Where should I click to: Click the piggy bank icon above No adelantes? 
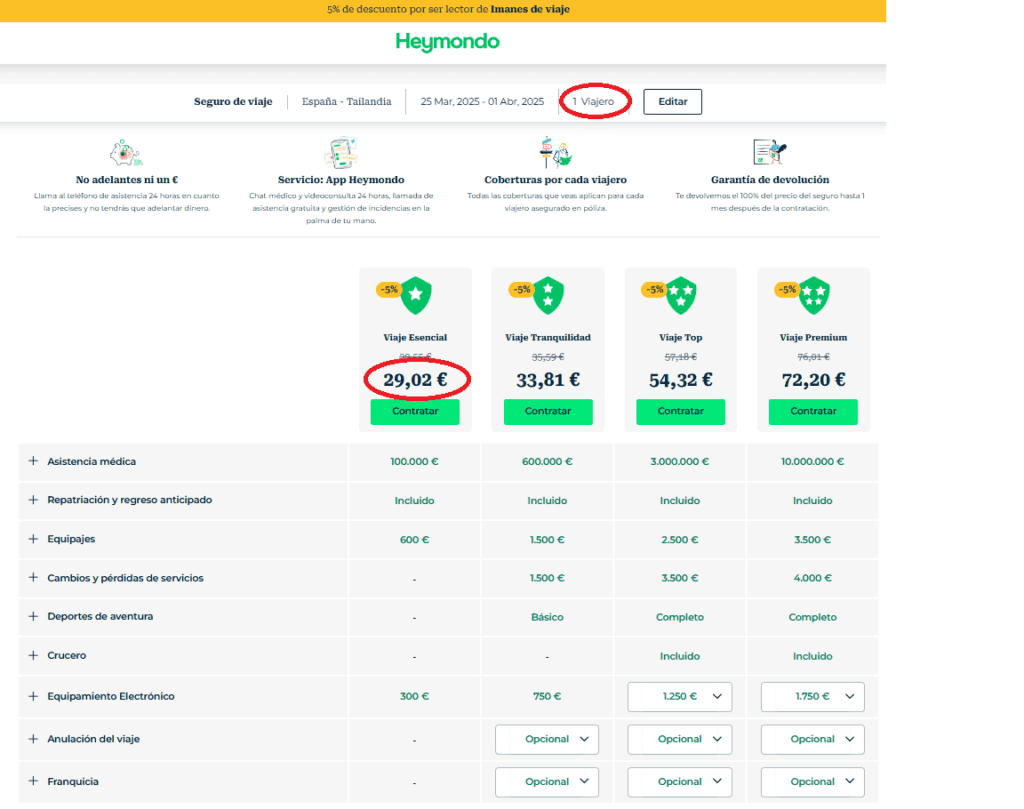tap(125, 153)
